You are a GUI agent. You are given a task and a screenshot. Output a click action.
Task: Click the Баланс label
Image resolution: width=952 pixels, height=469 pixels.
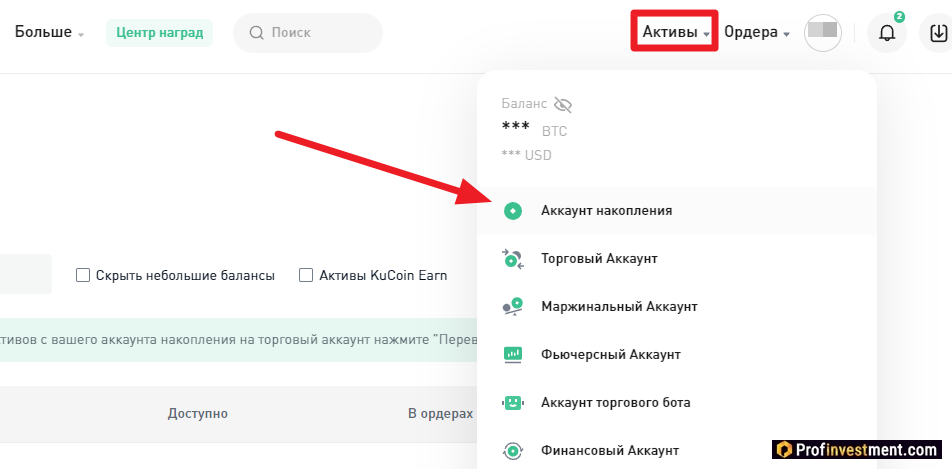[525, 104]
